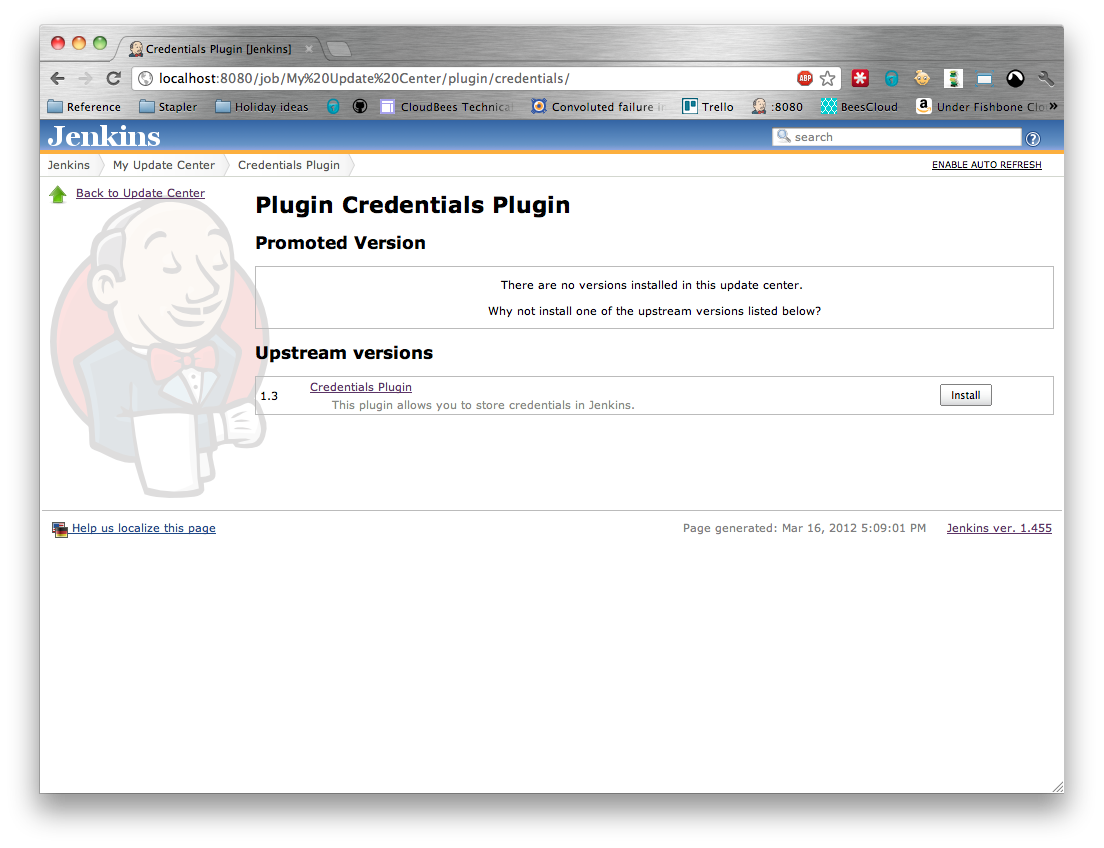1104x848 pixels.
Task: Open search help question mark icon
Action: [x=1033, y=139]
